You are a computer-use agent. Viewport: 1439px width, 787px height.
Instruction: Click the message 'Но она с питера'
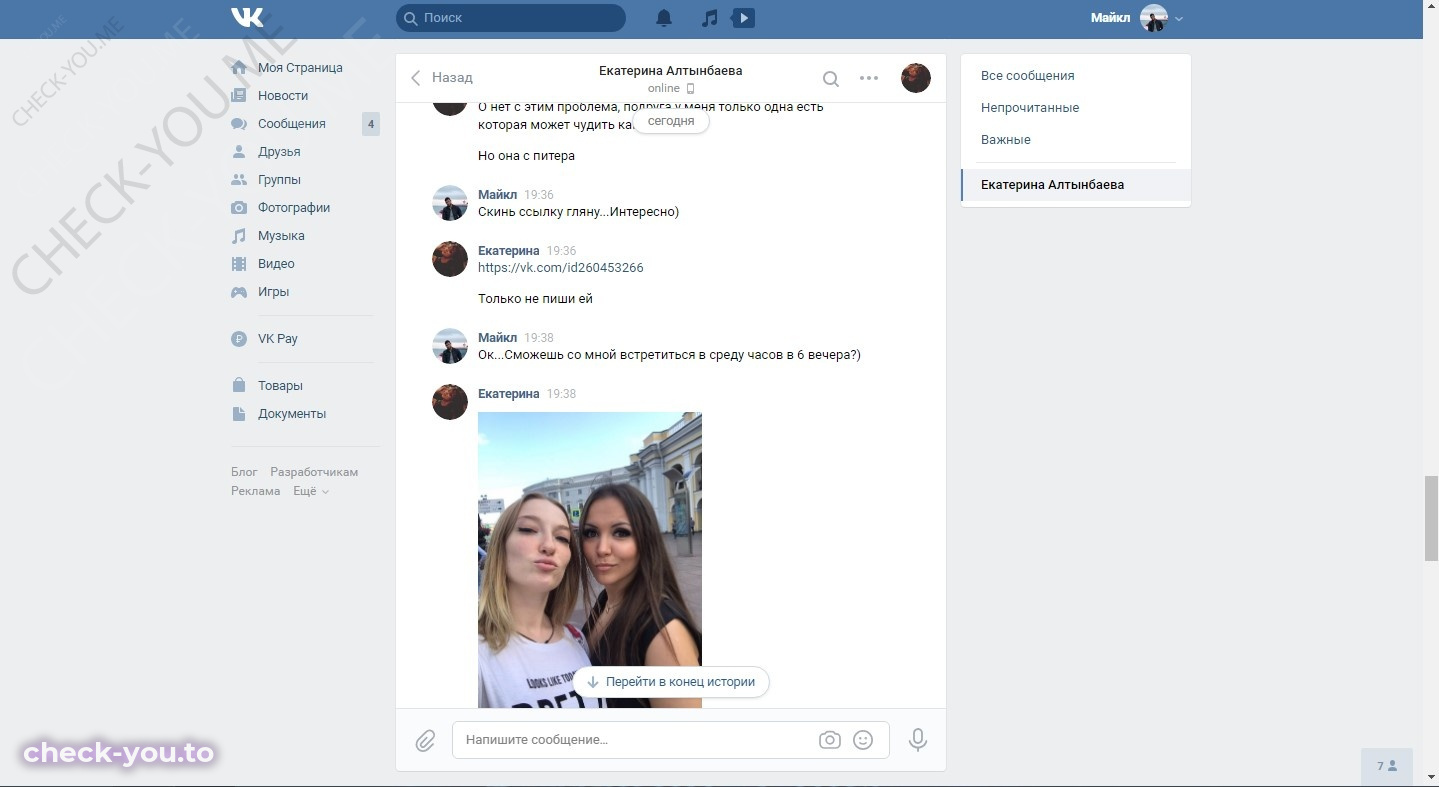coord(526,156)
